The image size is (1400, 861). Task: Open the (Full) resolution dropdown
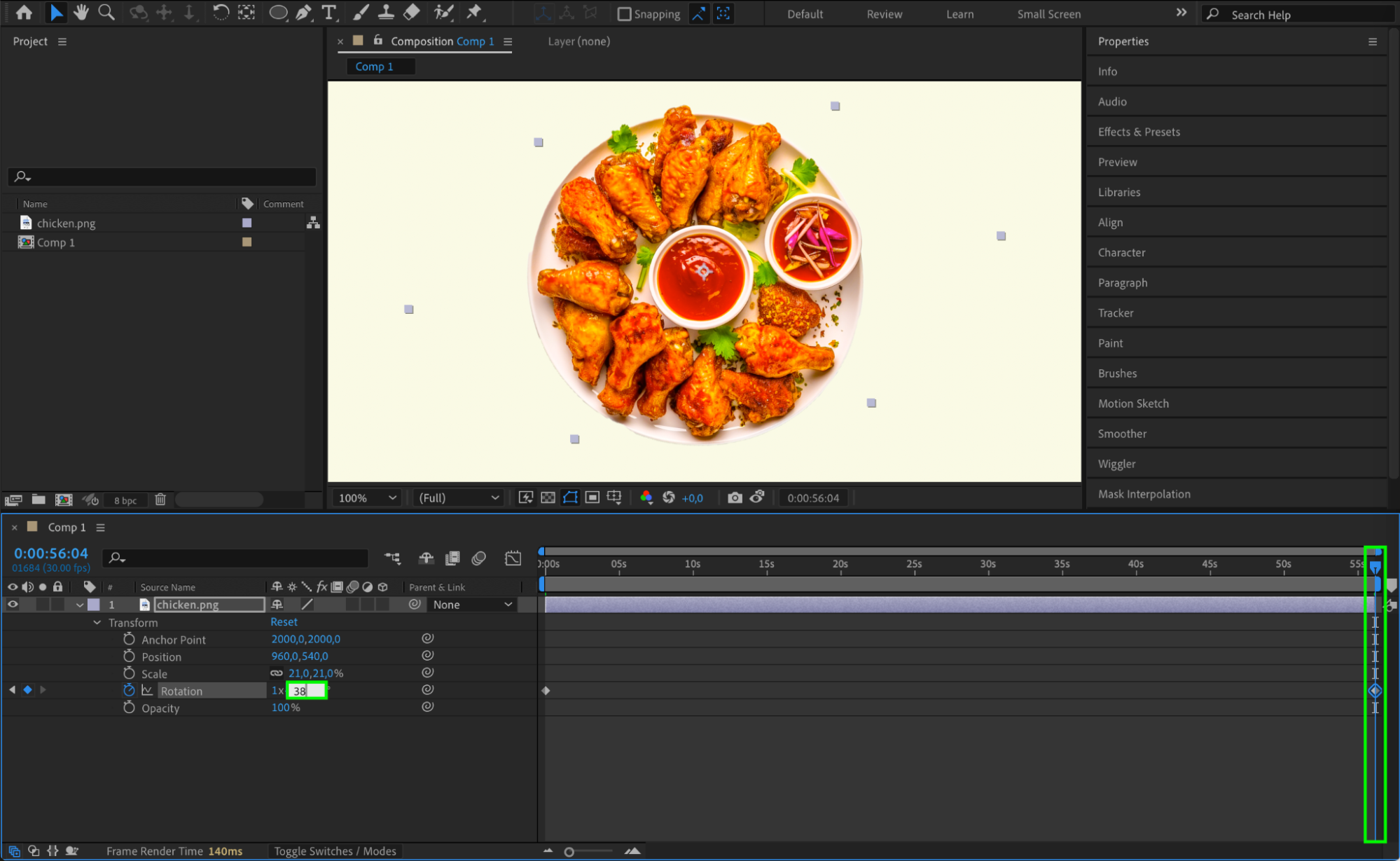[x=459, y=497]
